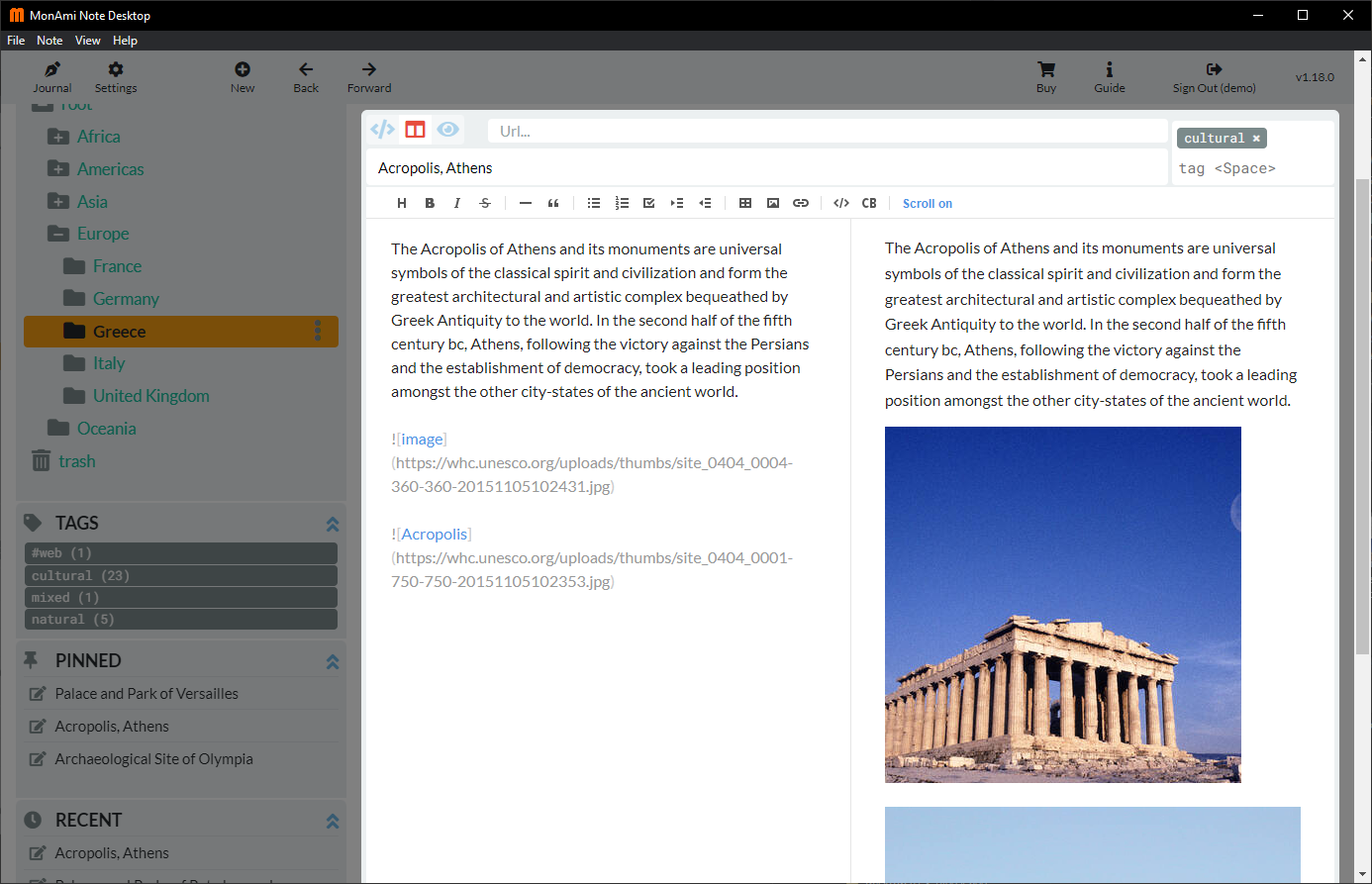Insert bulleted list
The width and height of the screenshot is (1372, 884).
pyautogui.click(x=594, y=203)
